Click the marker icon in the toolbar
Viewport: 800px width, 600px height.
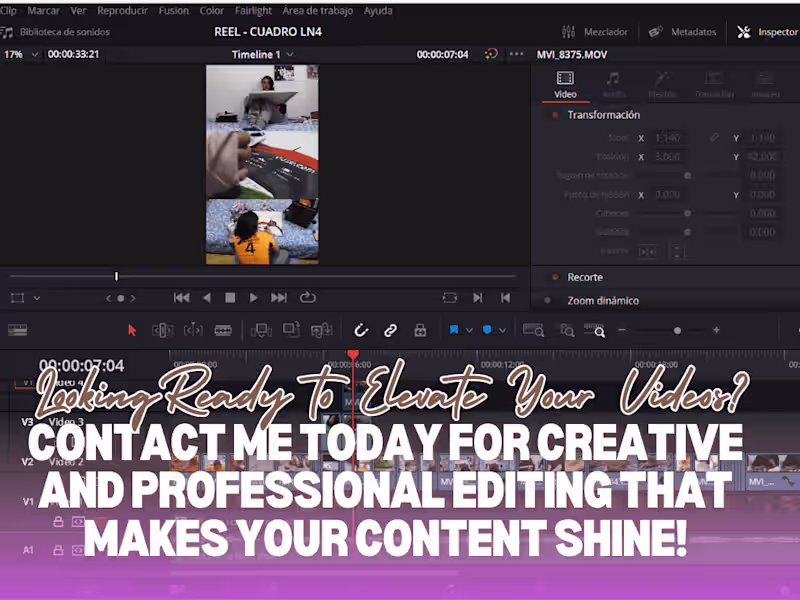point(487,330)
